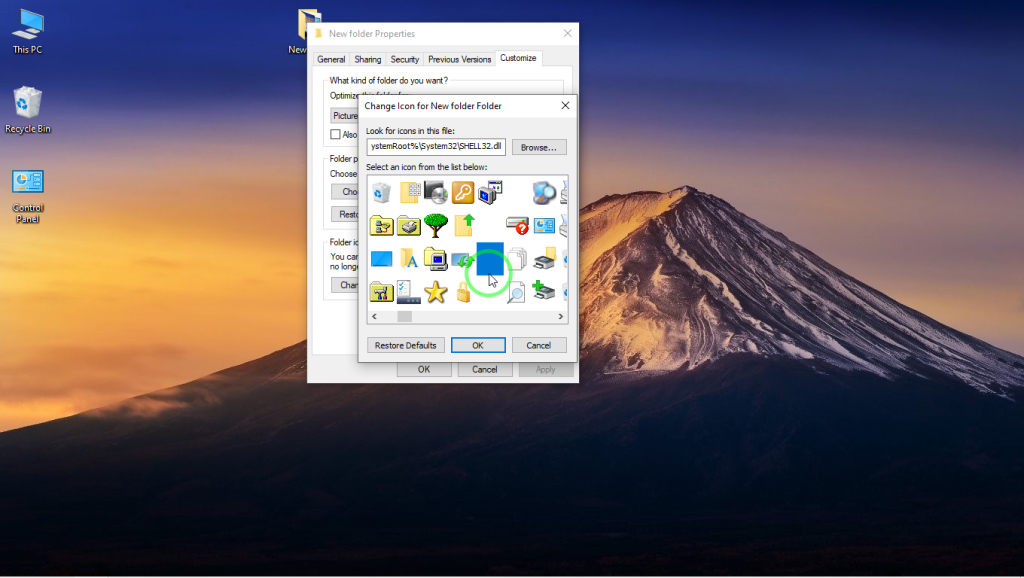Image resolution: width=1024 pixels, height=578 pixels.
Task: Click the icon list horizontal scrollbar thumb
Action: pos(404,316)
